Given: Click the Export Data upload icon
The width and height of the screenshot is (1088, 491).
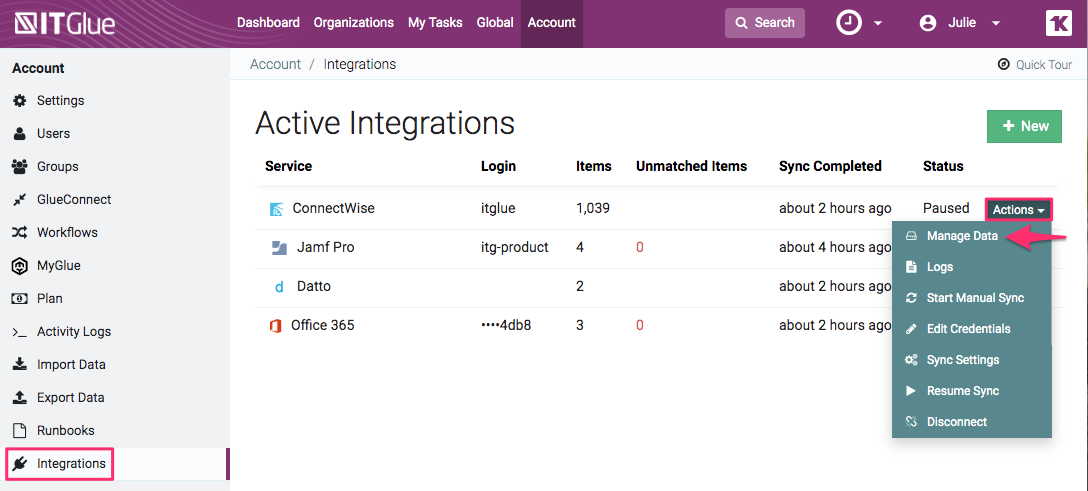Looking at the screenshot, I should 20,397.
